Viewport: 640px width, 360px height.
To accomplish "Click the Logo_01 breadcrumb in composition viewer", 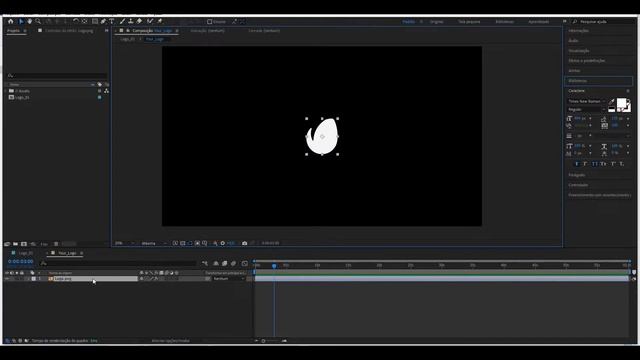I will point(127,39).
